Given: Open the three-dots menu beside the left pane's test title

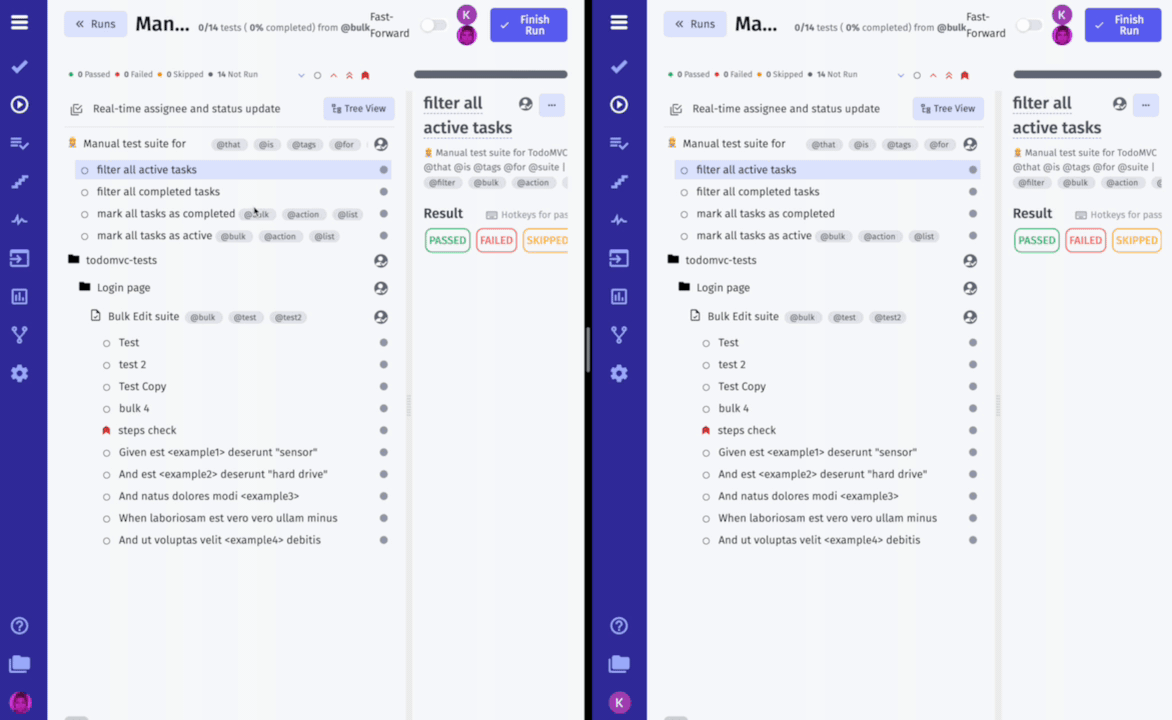Looking at the screenshot, I should pyautogui.click(x=552, y=105).
